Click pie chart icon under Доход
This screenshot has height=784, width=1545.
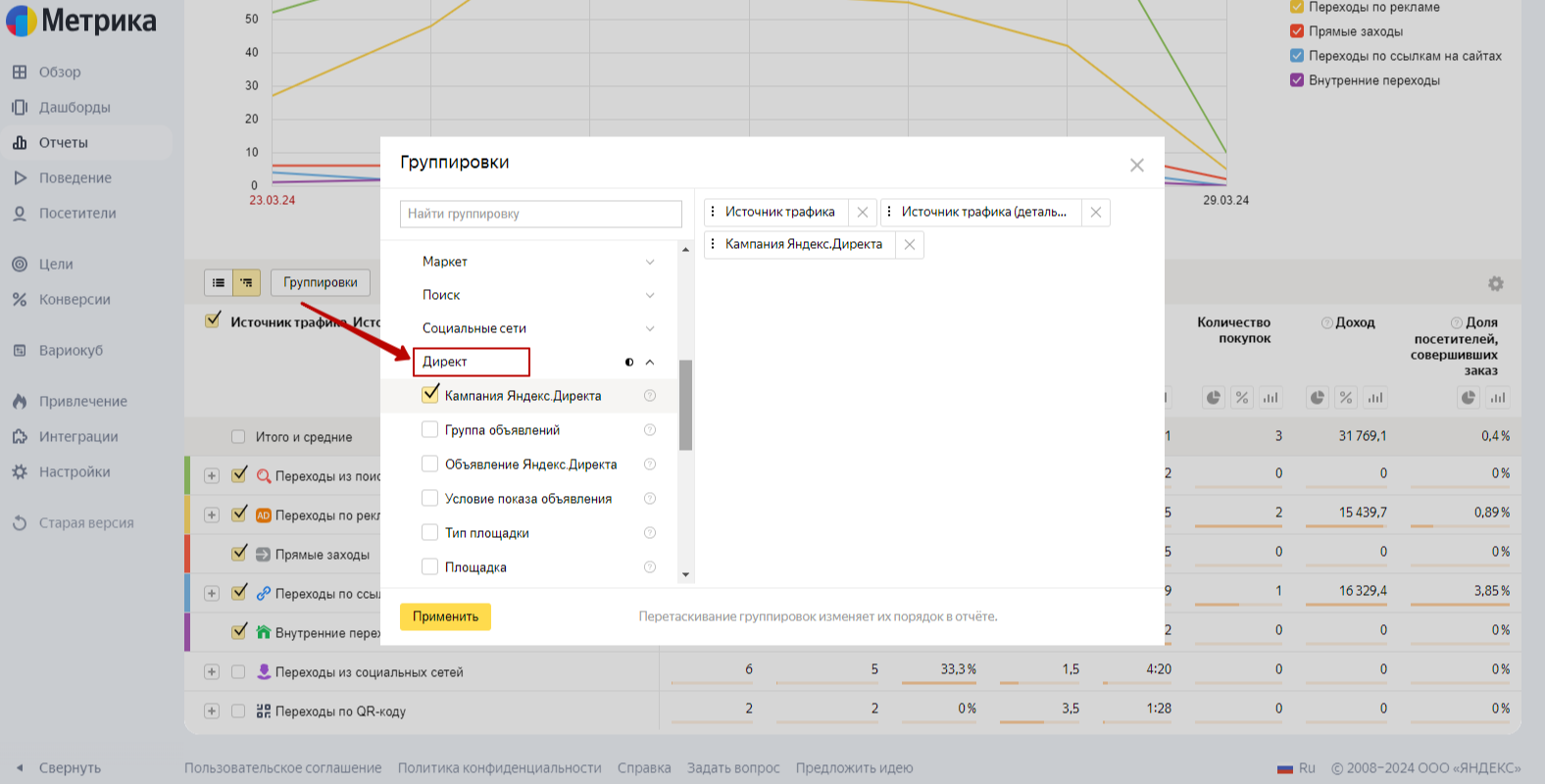click(x=1318, y=398)
